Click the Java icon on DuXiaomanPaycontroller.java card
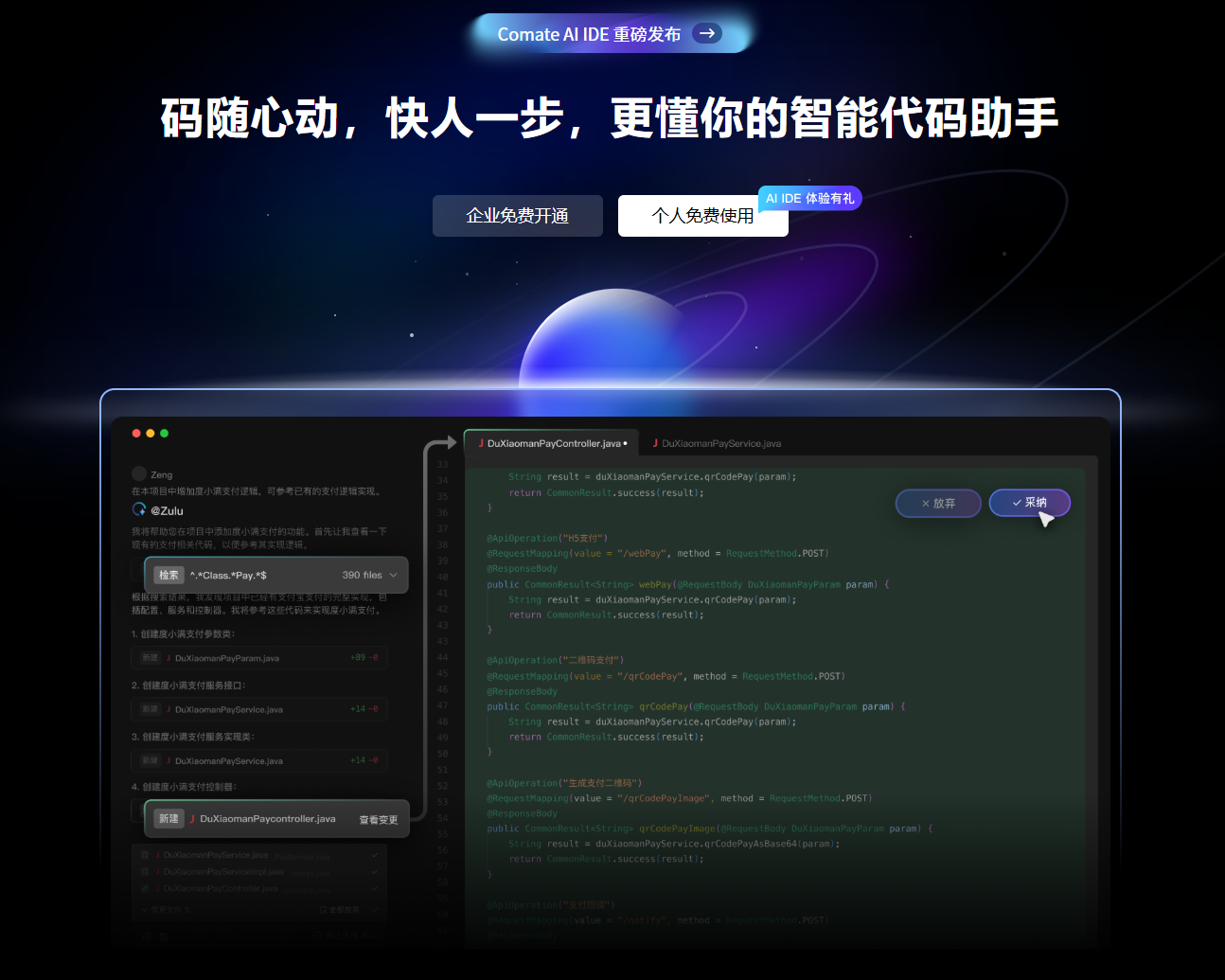The image size is (1225, 980). [192, 819]
